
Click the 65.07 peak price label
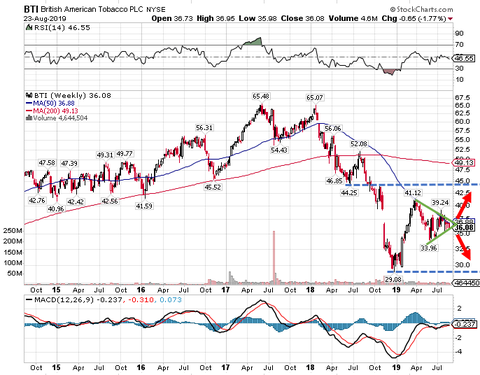pyautogui.click(x=315, y=98)
